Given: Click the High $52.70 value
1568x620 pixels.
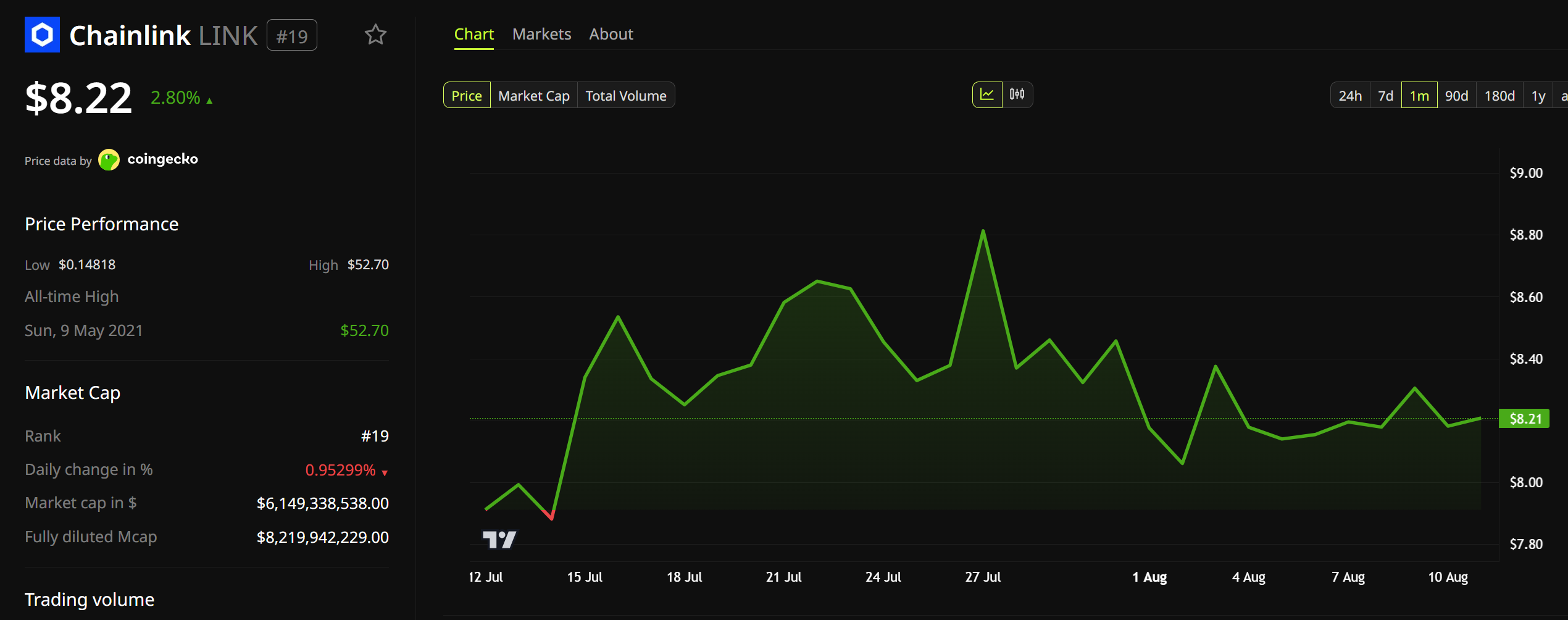Looking at the screenshot, I should pyautogui.click(x=368, y=265).
